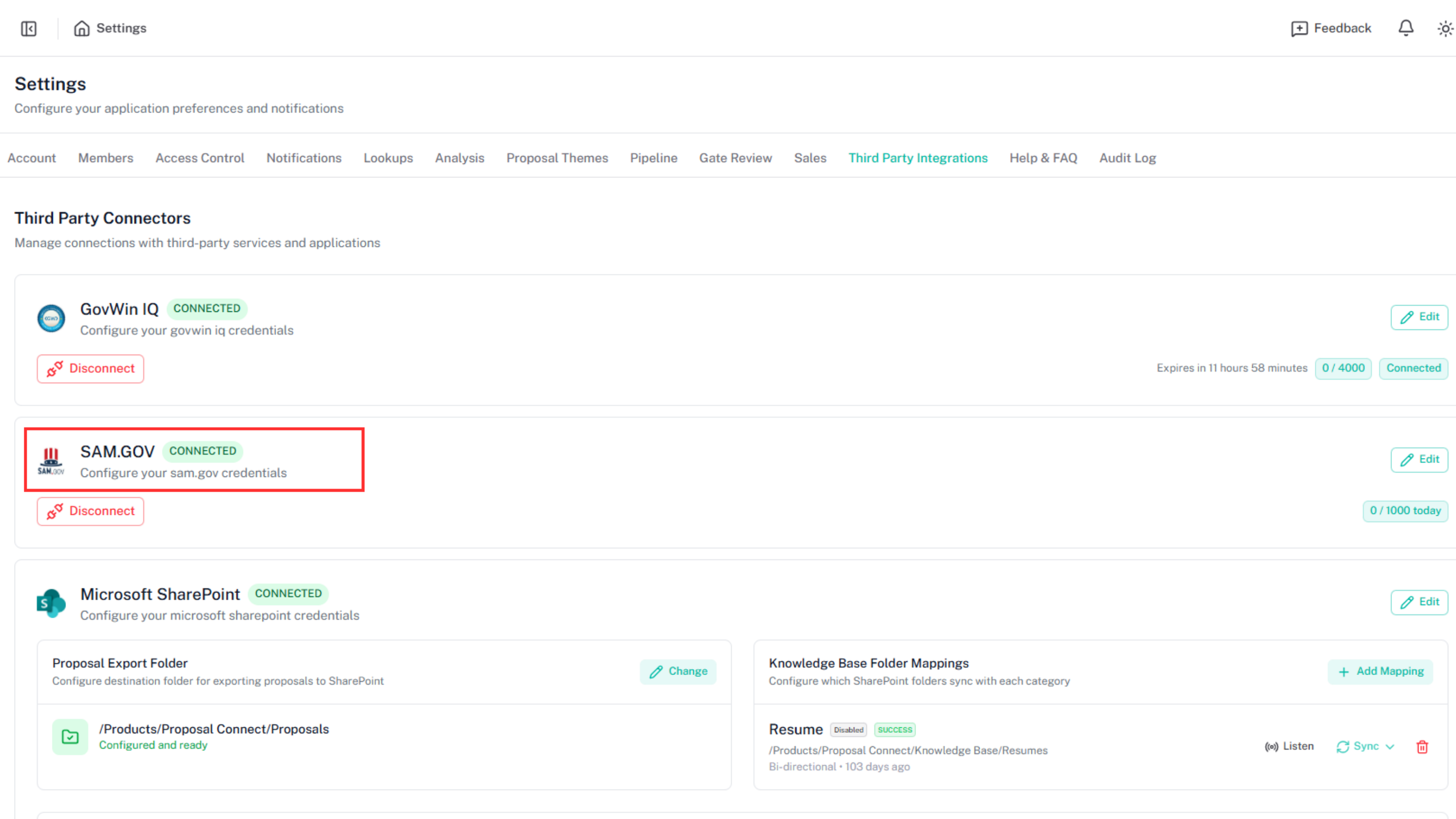Open the Sales tab
The width and height of the screenshot is (1456, 819).
tap(810, 158)
